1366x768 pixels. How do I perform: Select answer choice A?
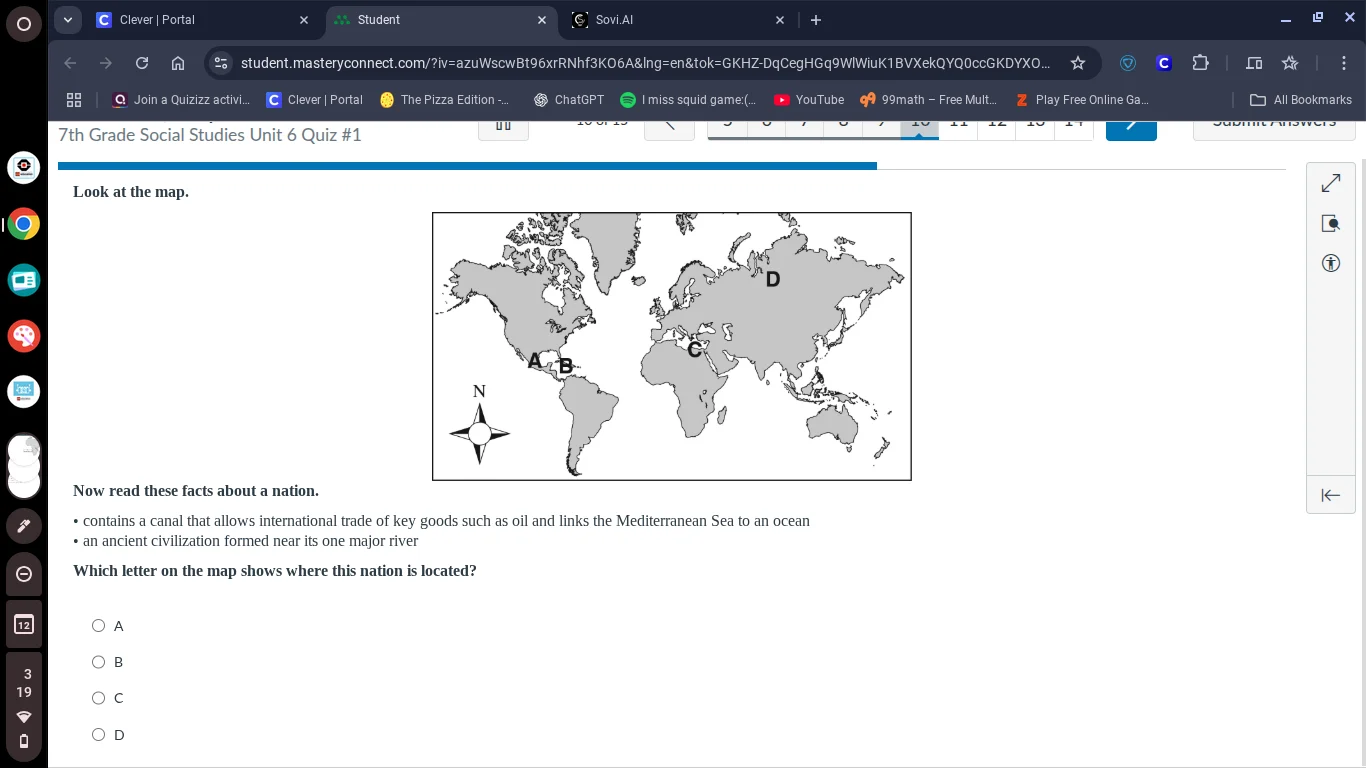[x=98, y=625]
